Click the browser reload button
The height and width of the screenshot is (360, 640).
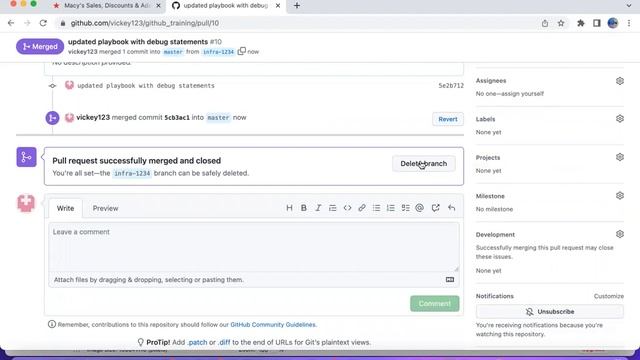[x=43, y=23]
